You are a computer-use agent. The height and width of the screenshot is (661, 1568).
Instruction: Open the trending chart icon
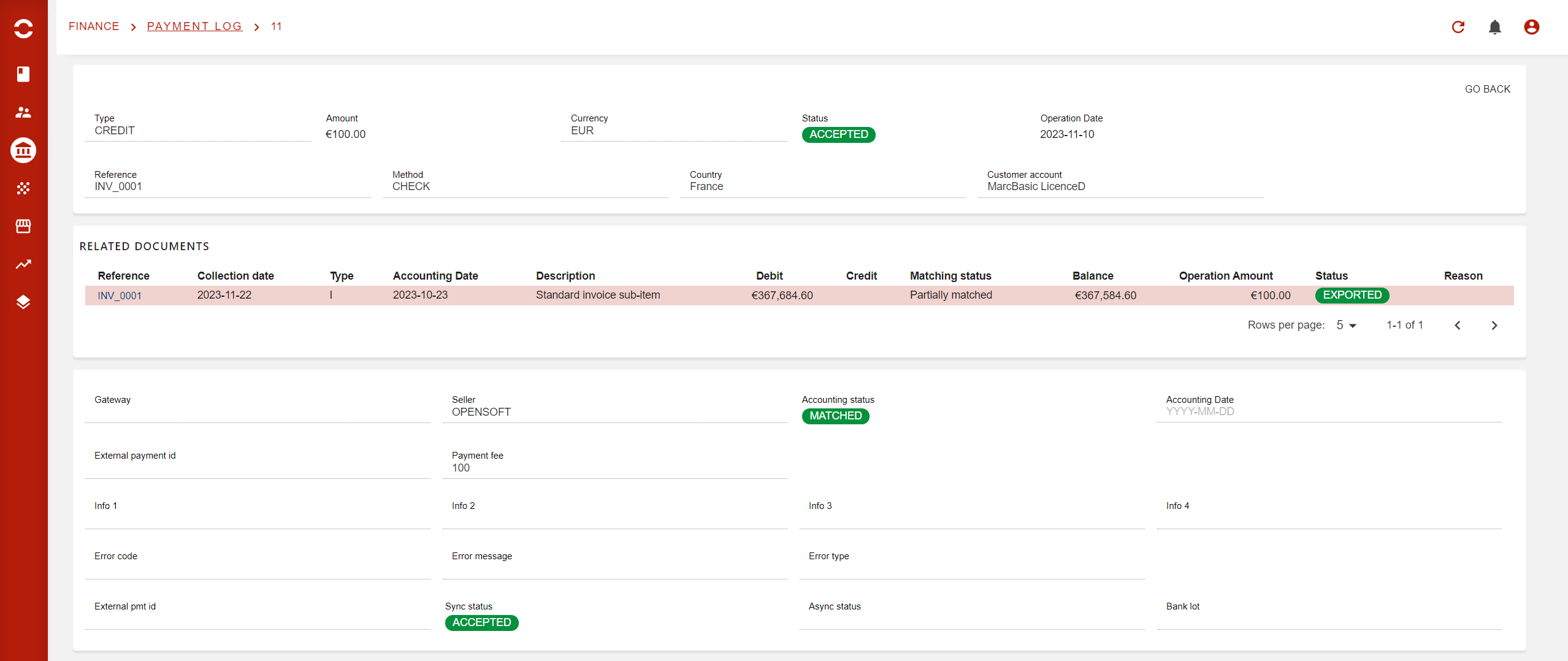[23, 264]
